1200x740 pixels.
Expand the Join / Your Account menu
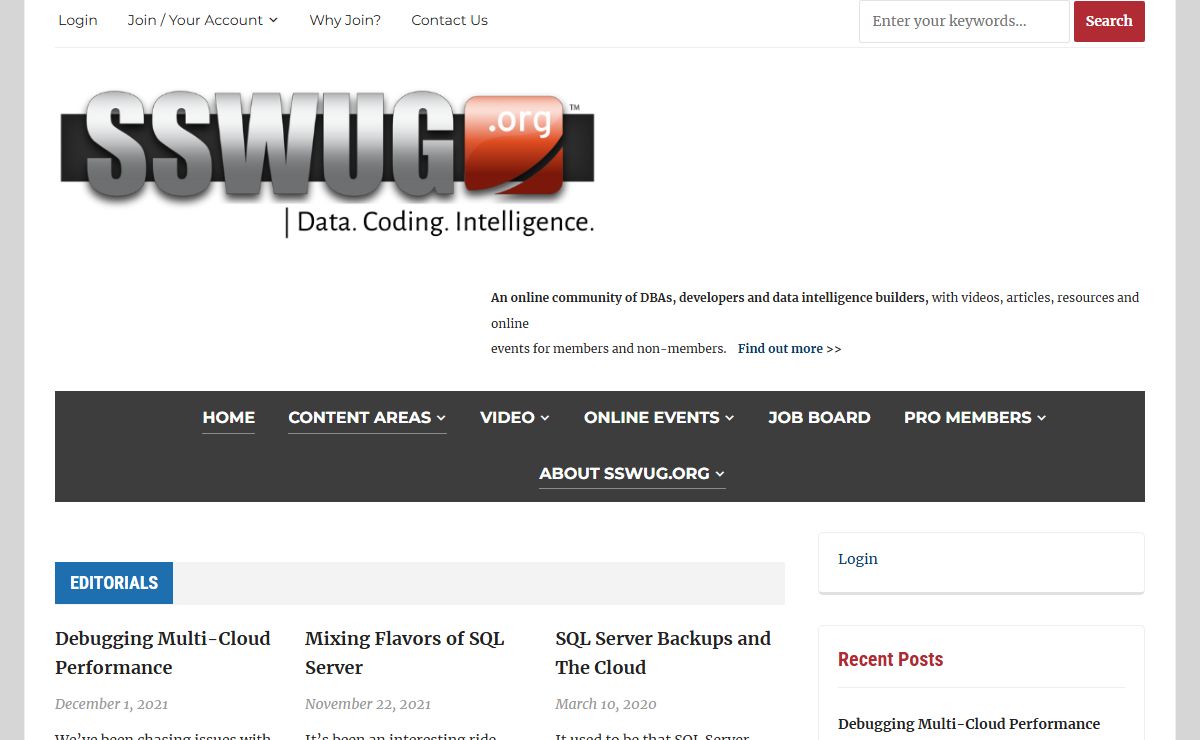(x=203, y=20)
